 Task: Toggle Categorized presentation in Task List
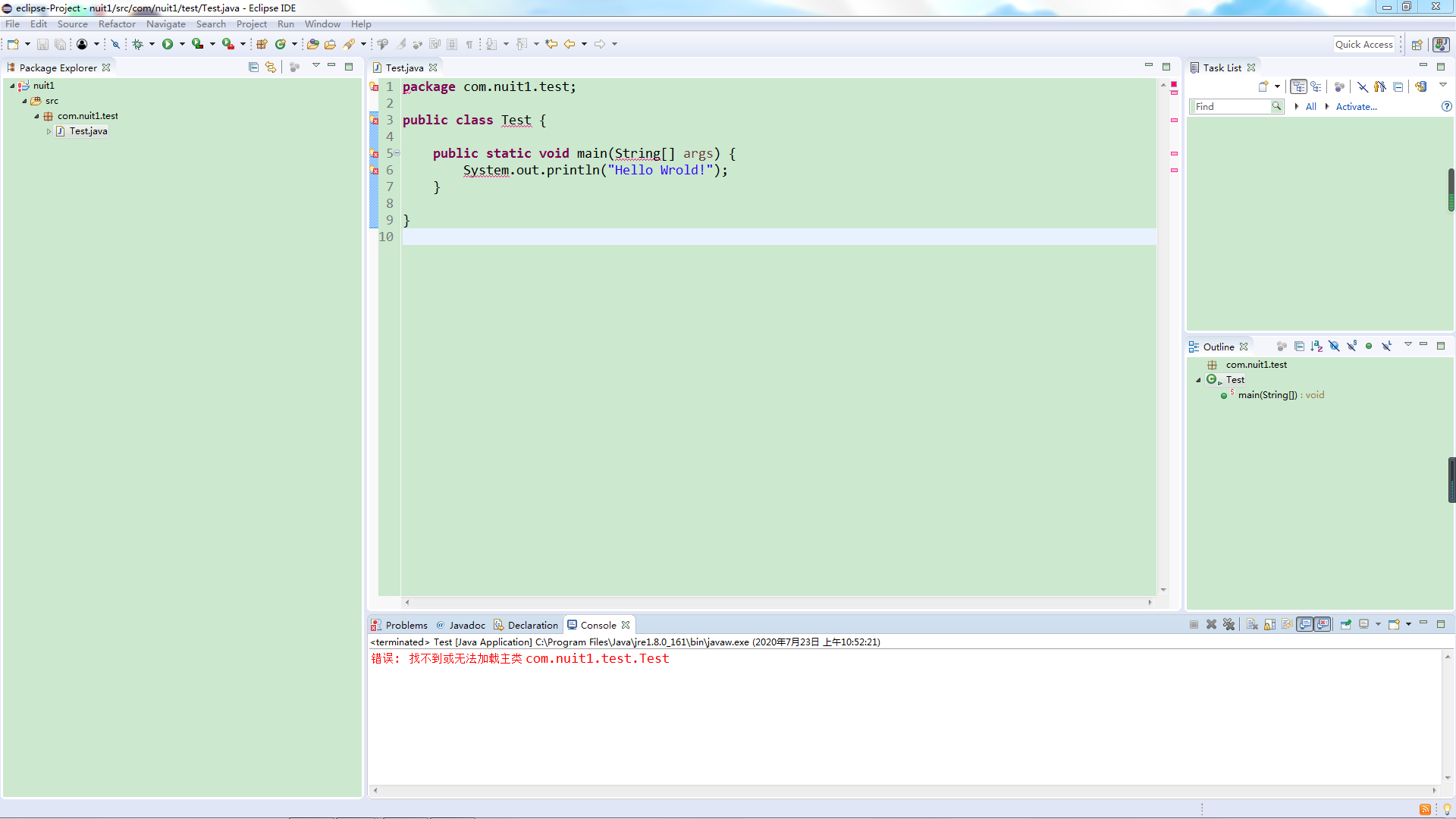pos(1299,86)
